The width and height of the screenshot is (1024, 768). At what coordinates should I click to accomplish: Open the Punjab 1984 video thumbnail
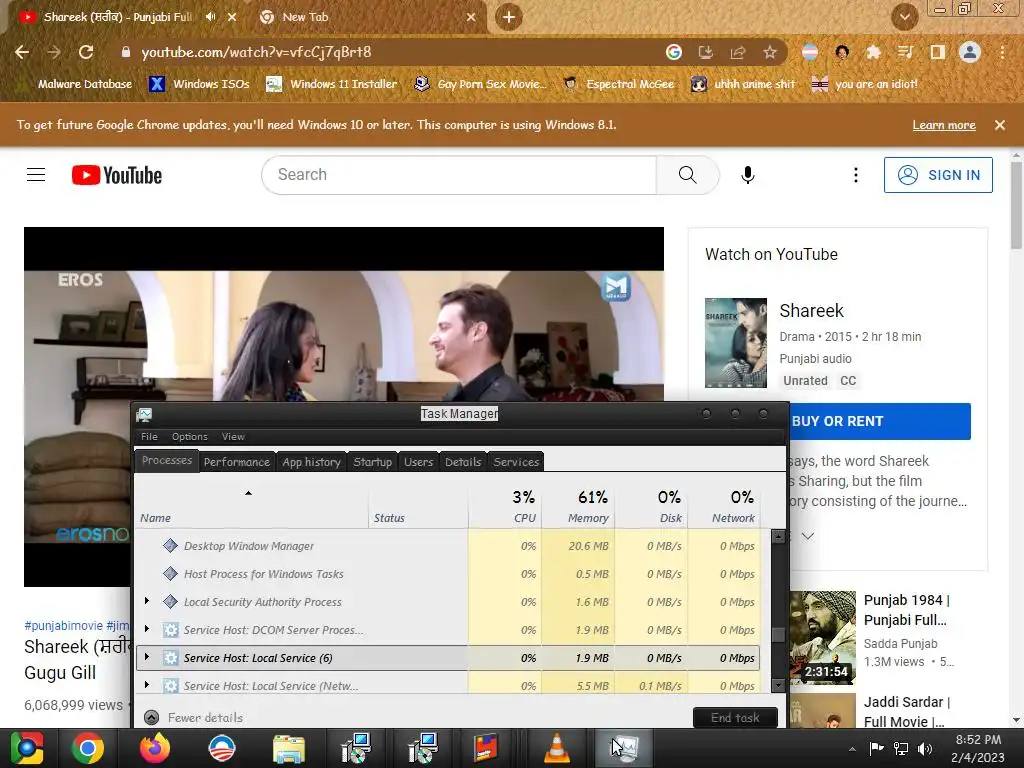click(x=823, y=637)
